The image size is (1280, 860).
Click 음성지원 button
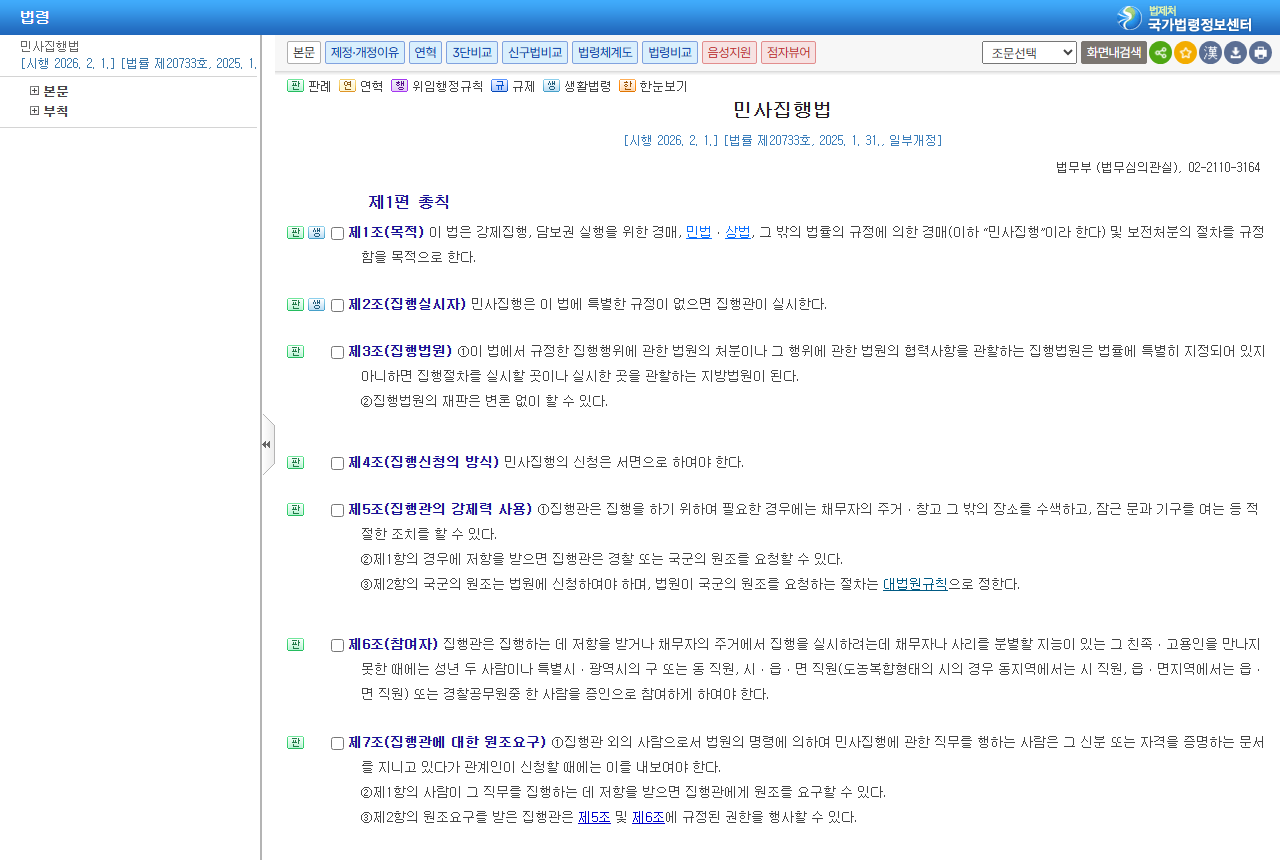729,52
